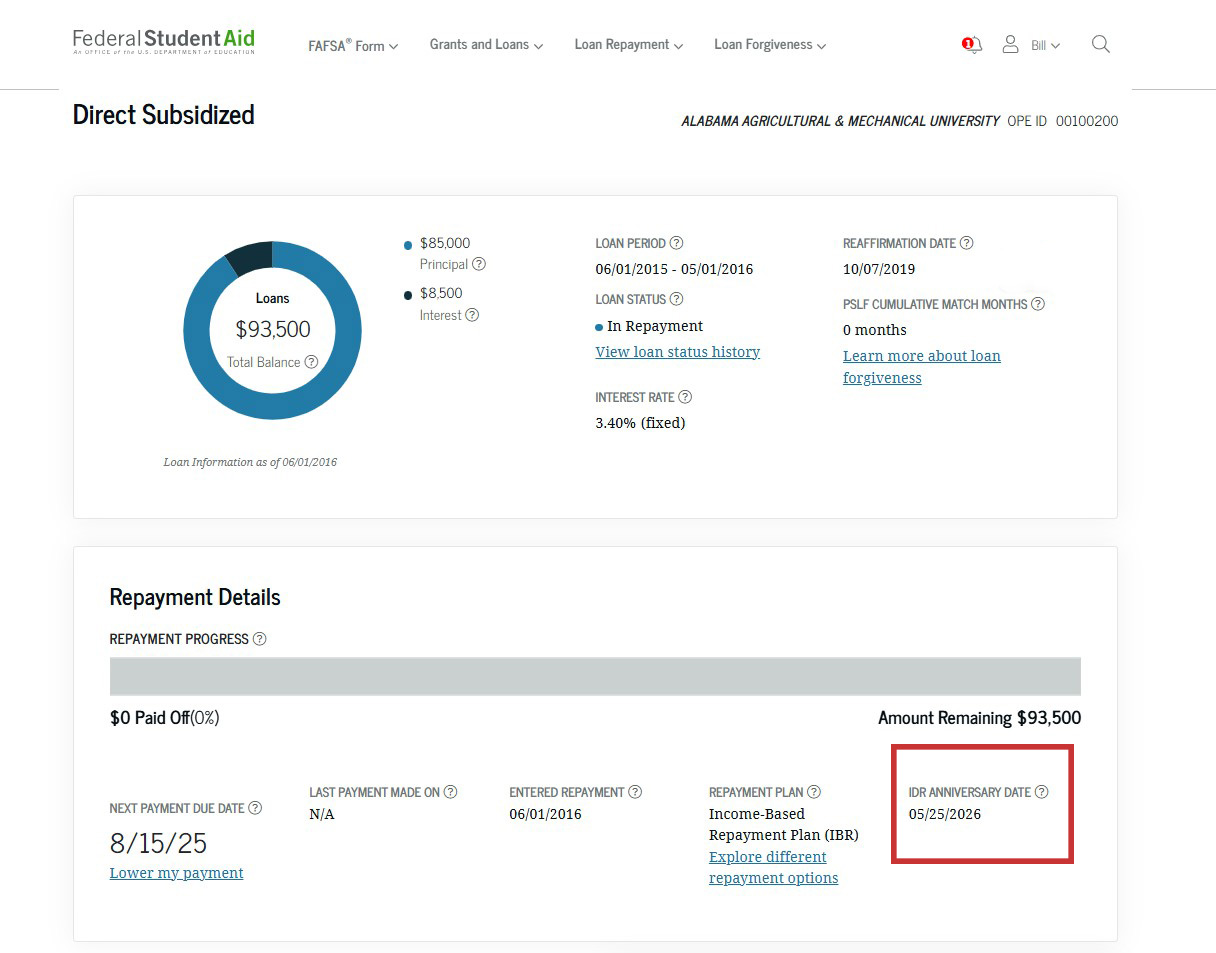Click the Next Payment Due Date help icon
The image size is (1216, 953).
(x=256, y=807)
